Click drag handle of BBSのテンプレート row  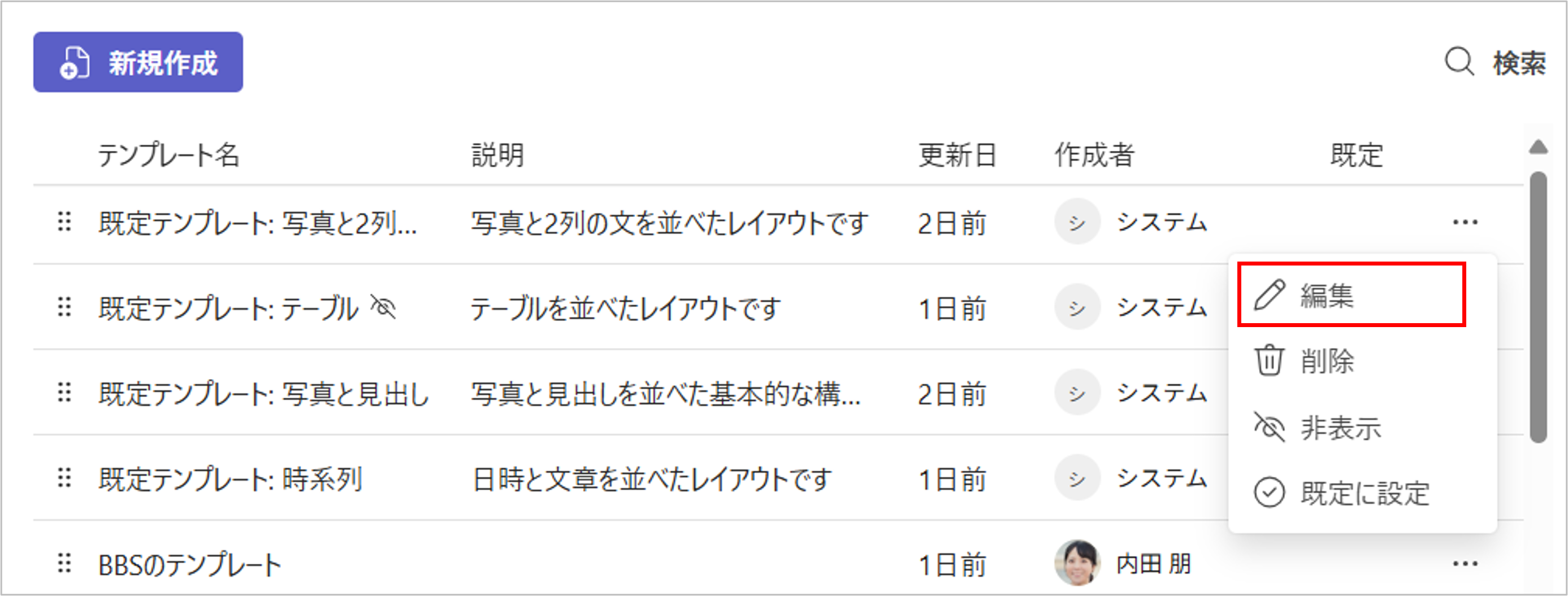(64, 564)
